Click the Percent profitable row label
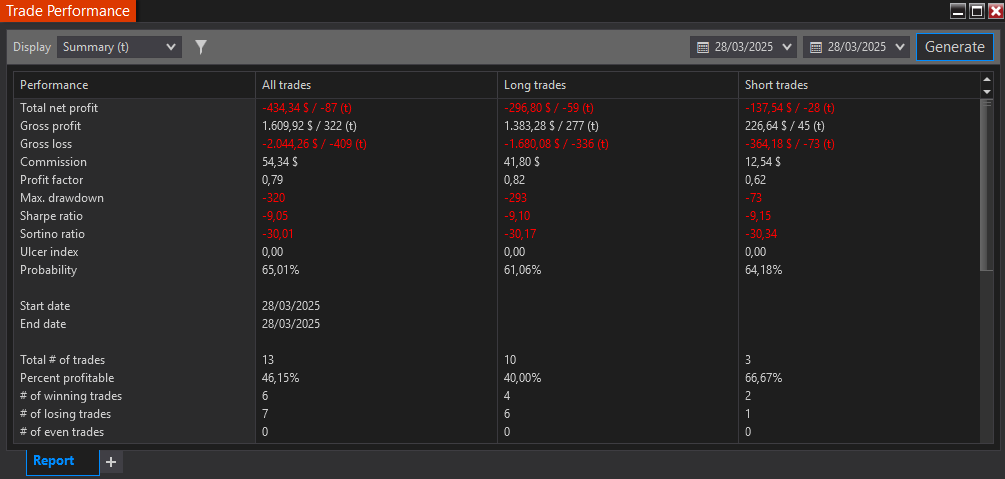The height and width of the screenshot is (479, 1005). (x=67, y=378)
